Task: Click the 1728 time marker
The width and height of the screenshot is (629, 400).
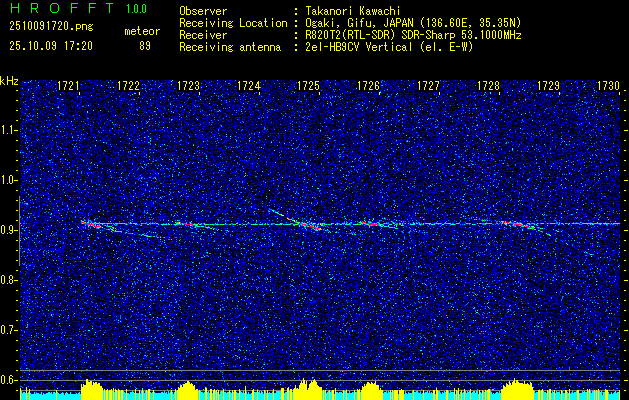Action: [x=488, y=87]
